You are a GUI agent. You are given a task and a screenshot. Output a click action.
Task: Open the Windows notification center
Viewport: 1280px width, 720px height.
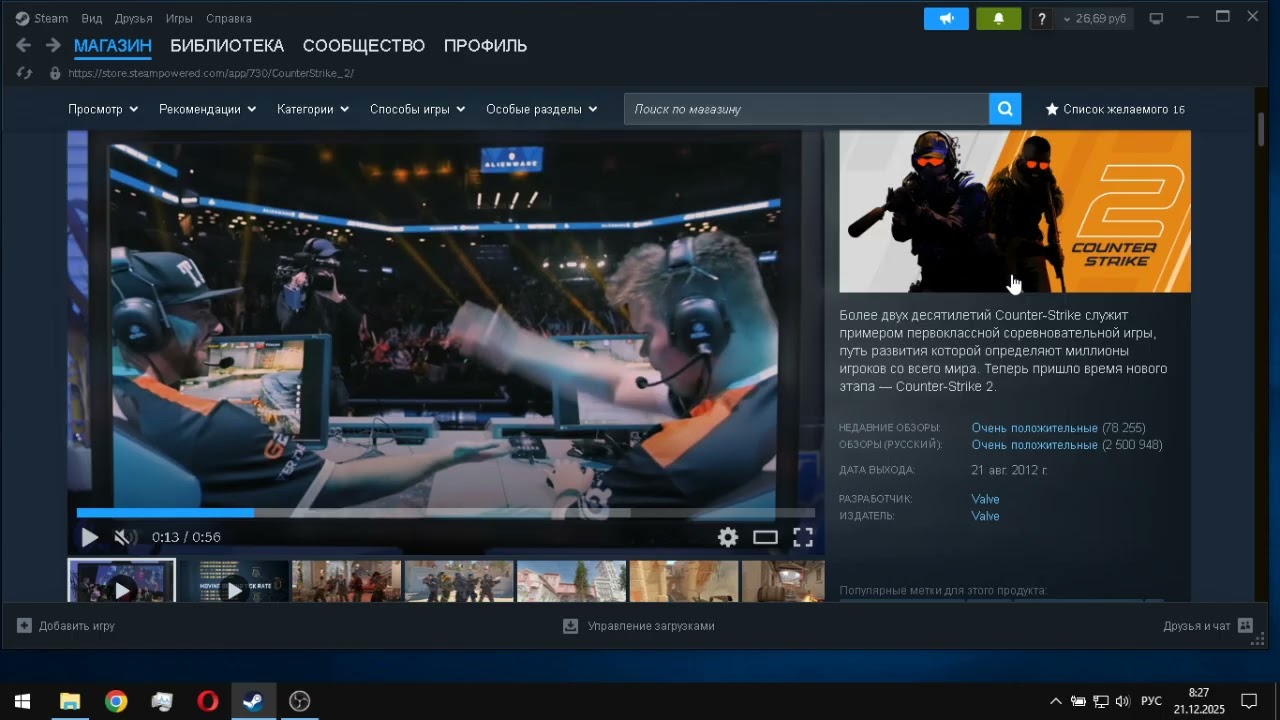click(x=1249, y=701)
